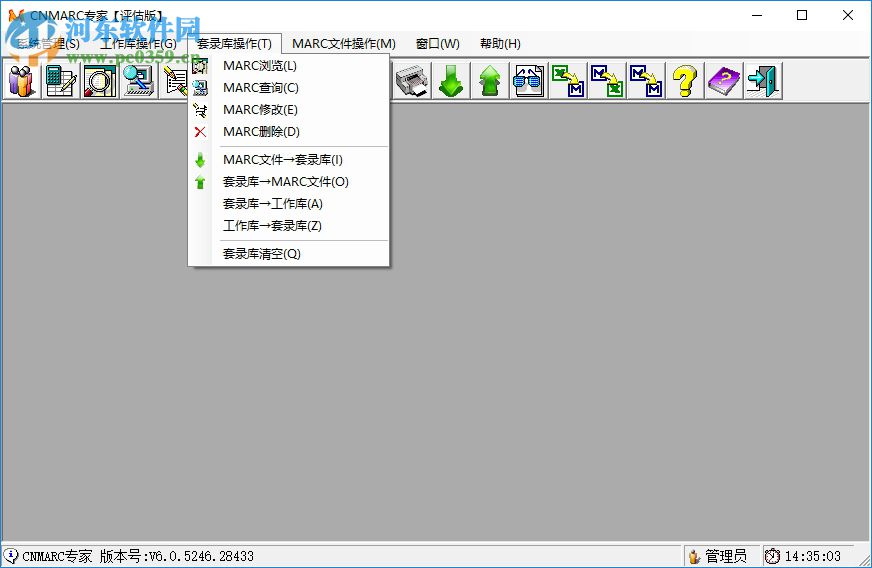Viewport: 872px width, 568px height.
Task: Open the 系统管理(S) menu
Action: click(x=48, y=43)
